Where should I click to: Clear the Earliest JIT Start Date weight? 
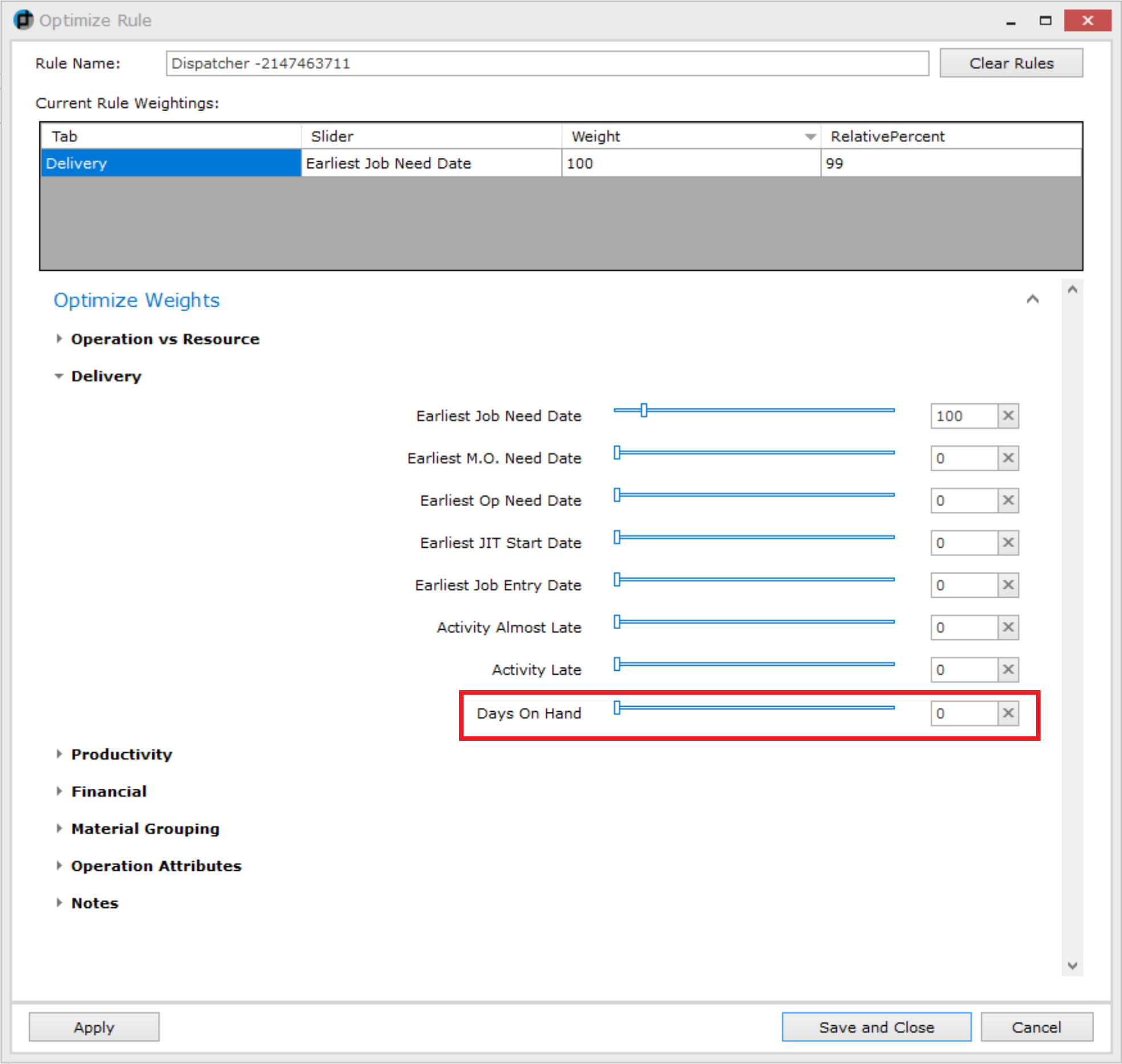(x=1008, y=542)
